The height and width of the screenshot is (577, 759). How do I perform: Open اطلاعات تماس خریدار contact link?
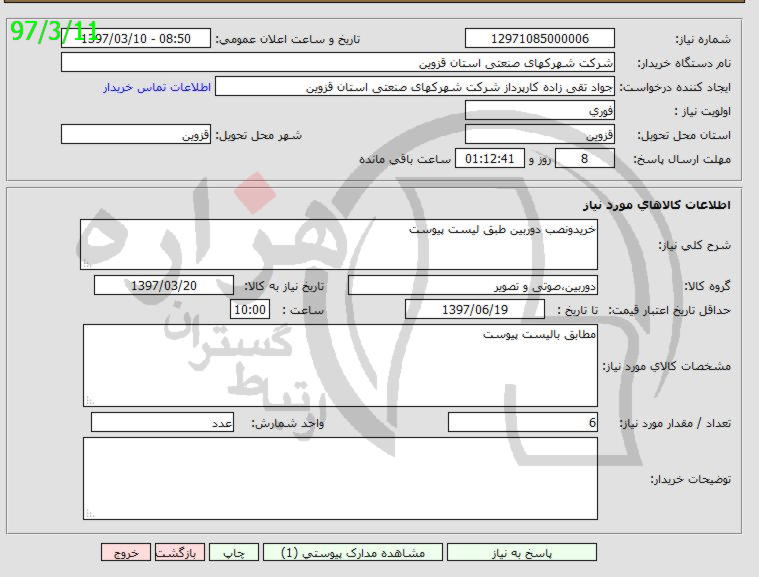click(x=157, y=87)
